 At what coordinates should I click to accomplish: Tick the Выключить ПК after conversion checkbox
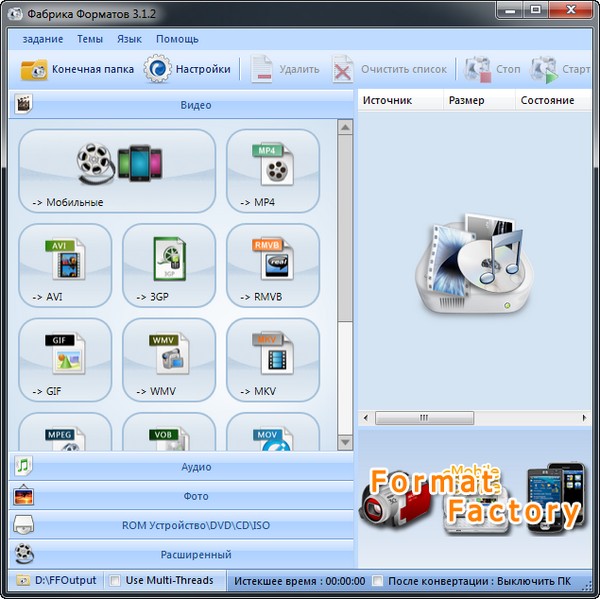click(377, 581)
